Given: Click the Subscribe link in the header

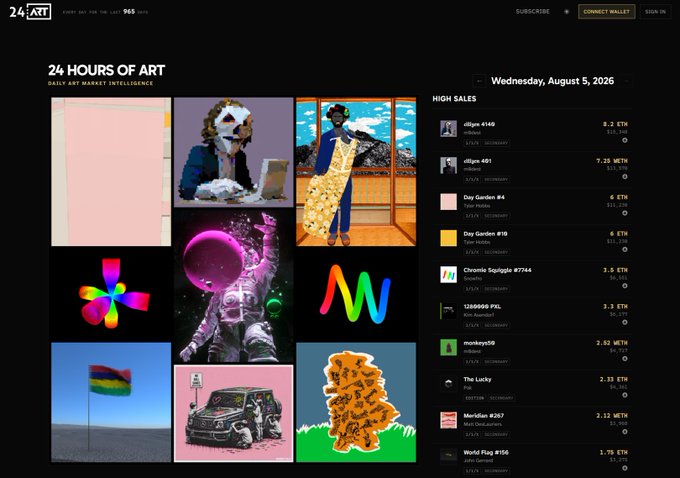Looking at the screenshot, I should (x=533, y=12).
